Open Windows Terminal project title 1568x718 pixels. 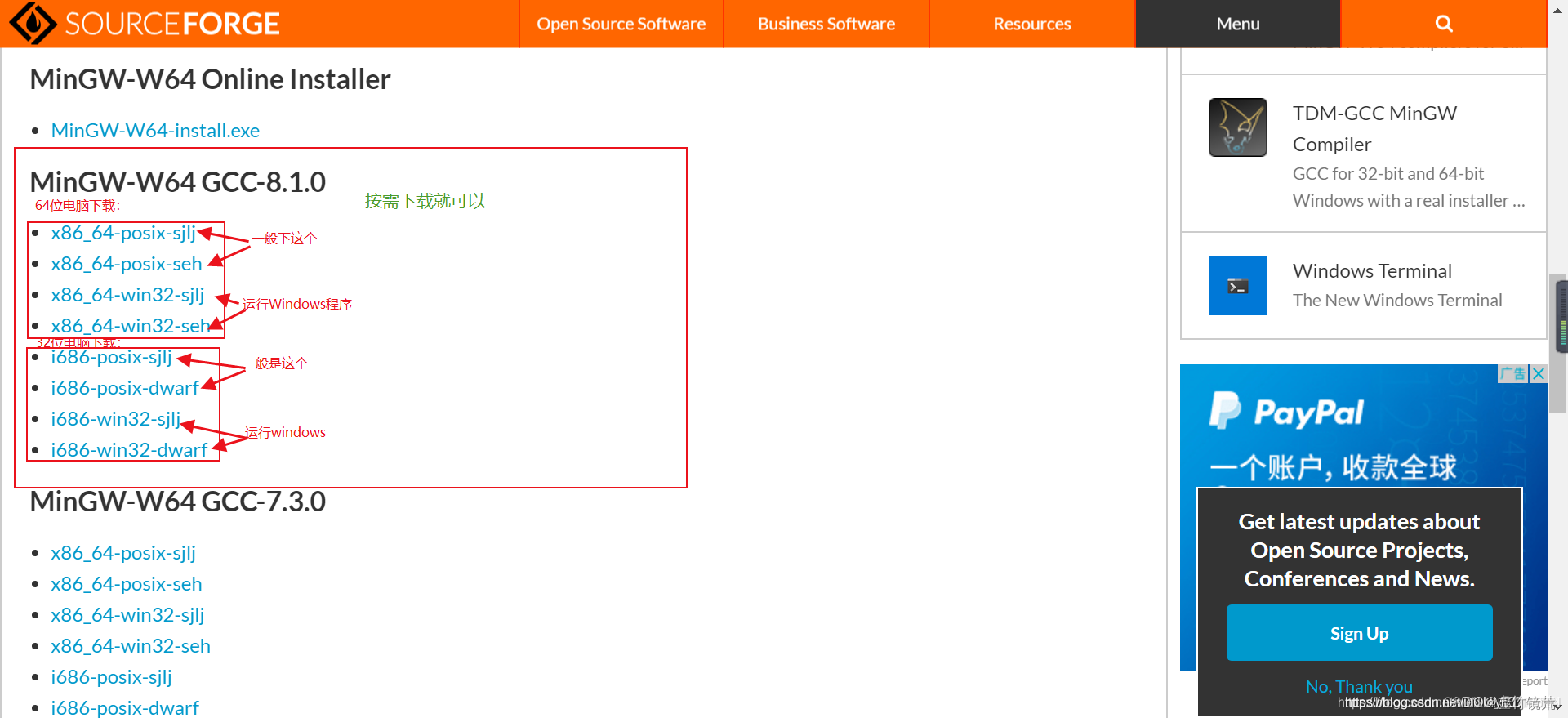point(1372,271)
